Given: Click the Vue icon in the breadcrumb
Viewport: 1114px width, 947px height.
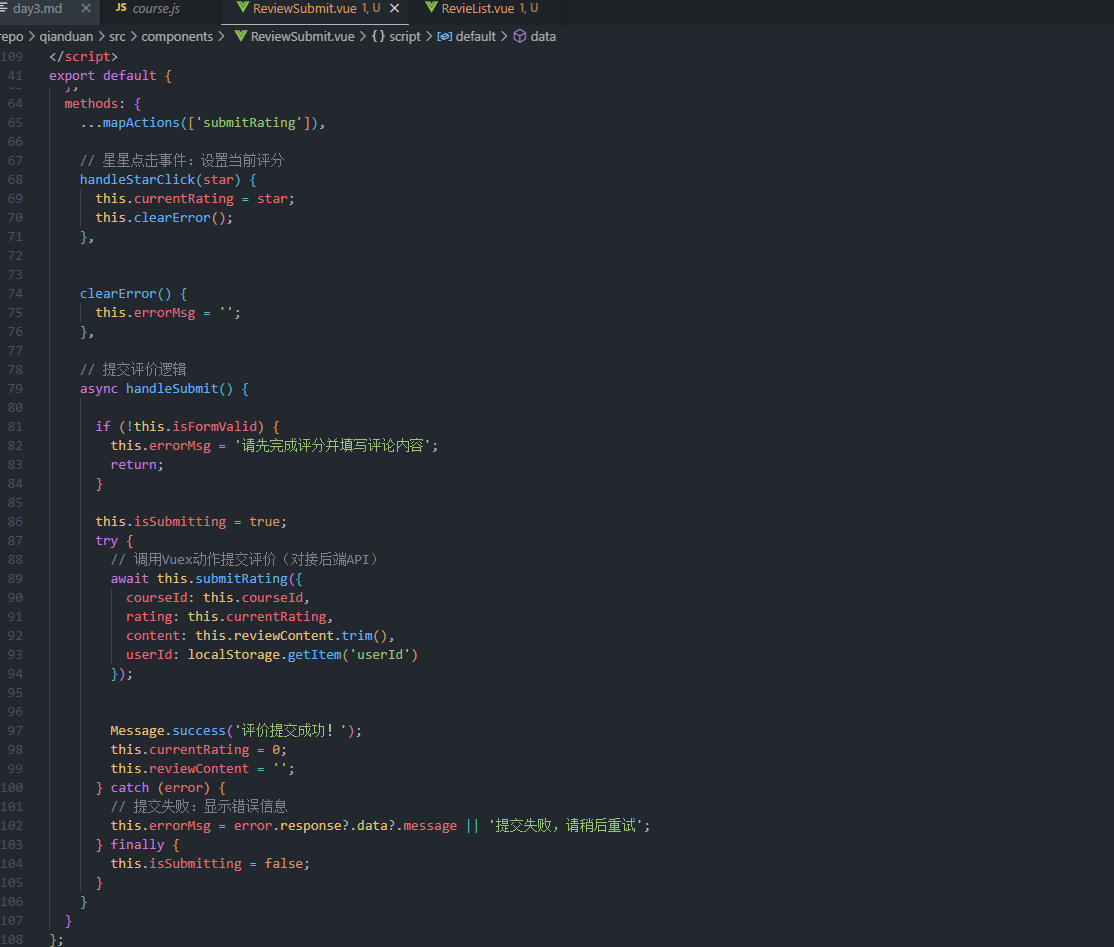Looking at the screenshot, I should pos(241,36).
